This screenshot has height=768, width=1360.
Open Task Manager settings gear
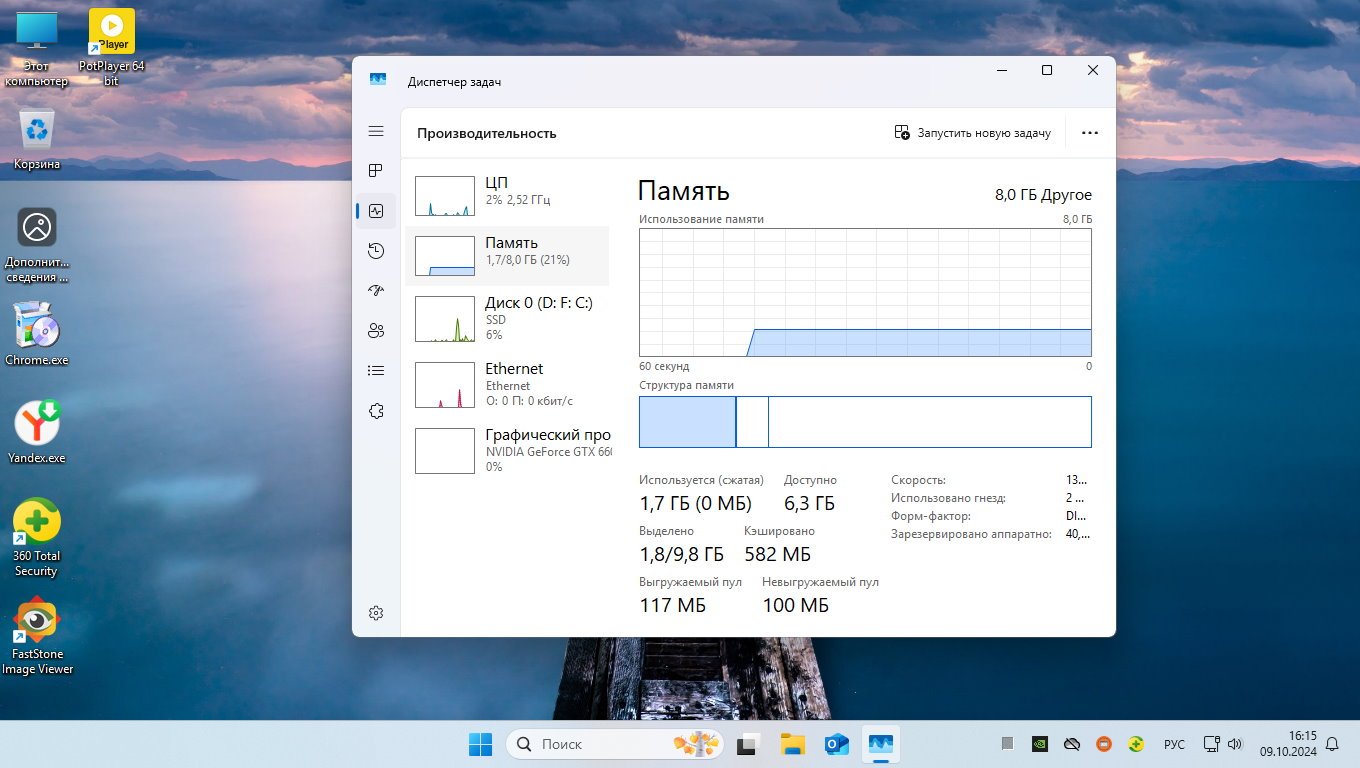(376, 613)
